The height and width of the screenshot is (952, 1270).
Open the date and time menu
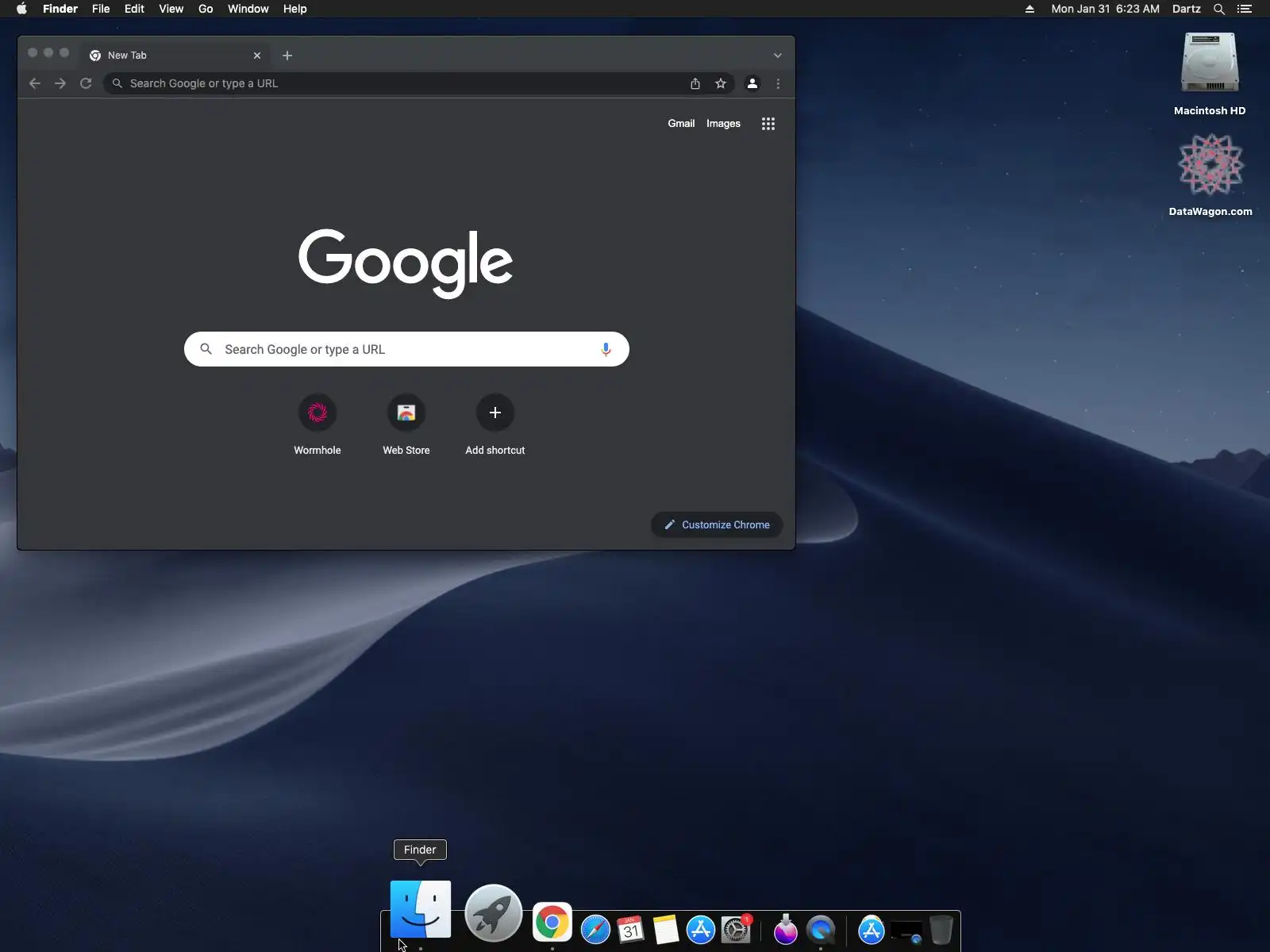1105,9
